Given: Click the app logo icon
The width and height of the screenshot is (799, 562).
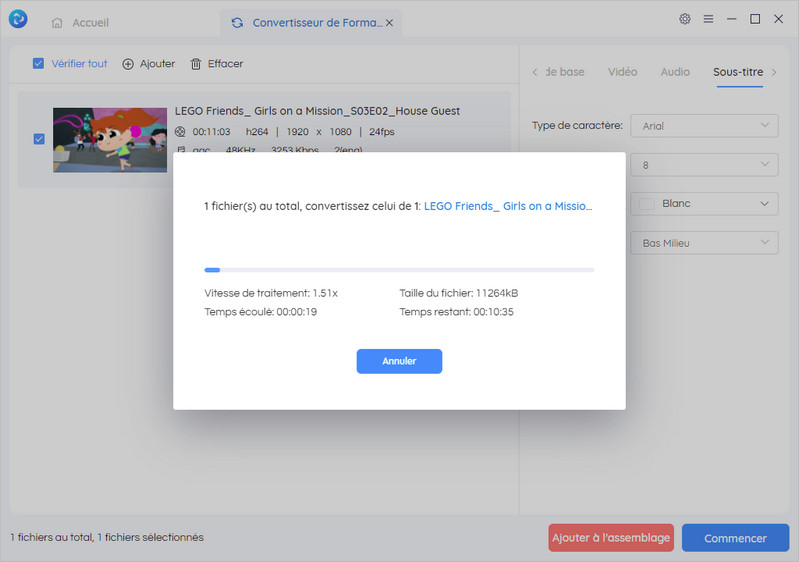Looking at the screenshot, I should 17,20.
